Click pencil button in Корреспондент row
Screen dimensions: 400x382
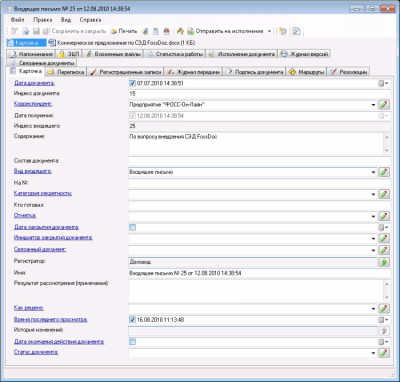click(384, 105)
